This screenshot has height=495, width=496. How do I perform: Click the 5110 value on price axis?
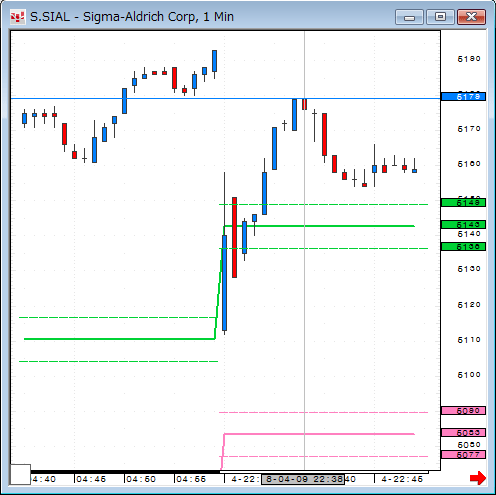click(469, 340)
